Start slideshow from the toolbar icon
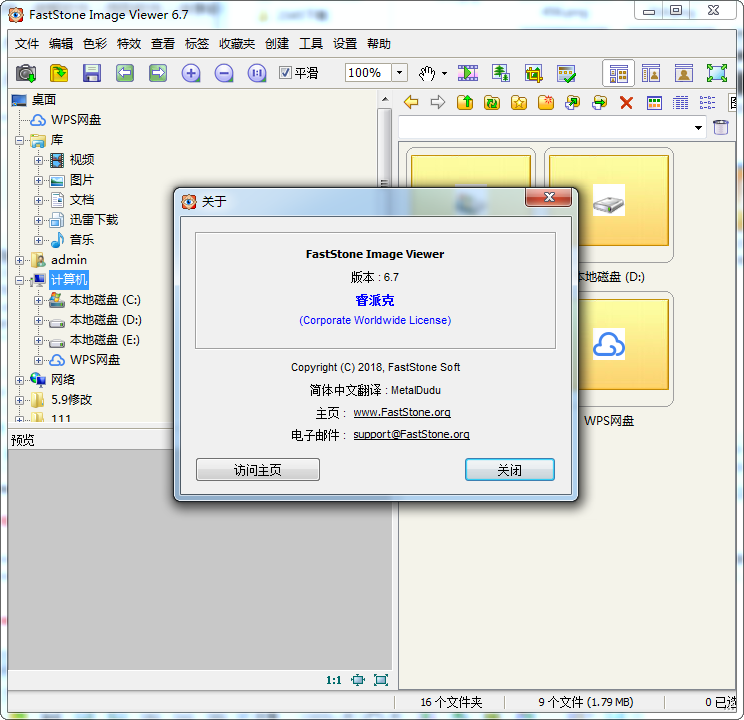Viewport: 744px width, 720px height. point(468,73)
